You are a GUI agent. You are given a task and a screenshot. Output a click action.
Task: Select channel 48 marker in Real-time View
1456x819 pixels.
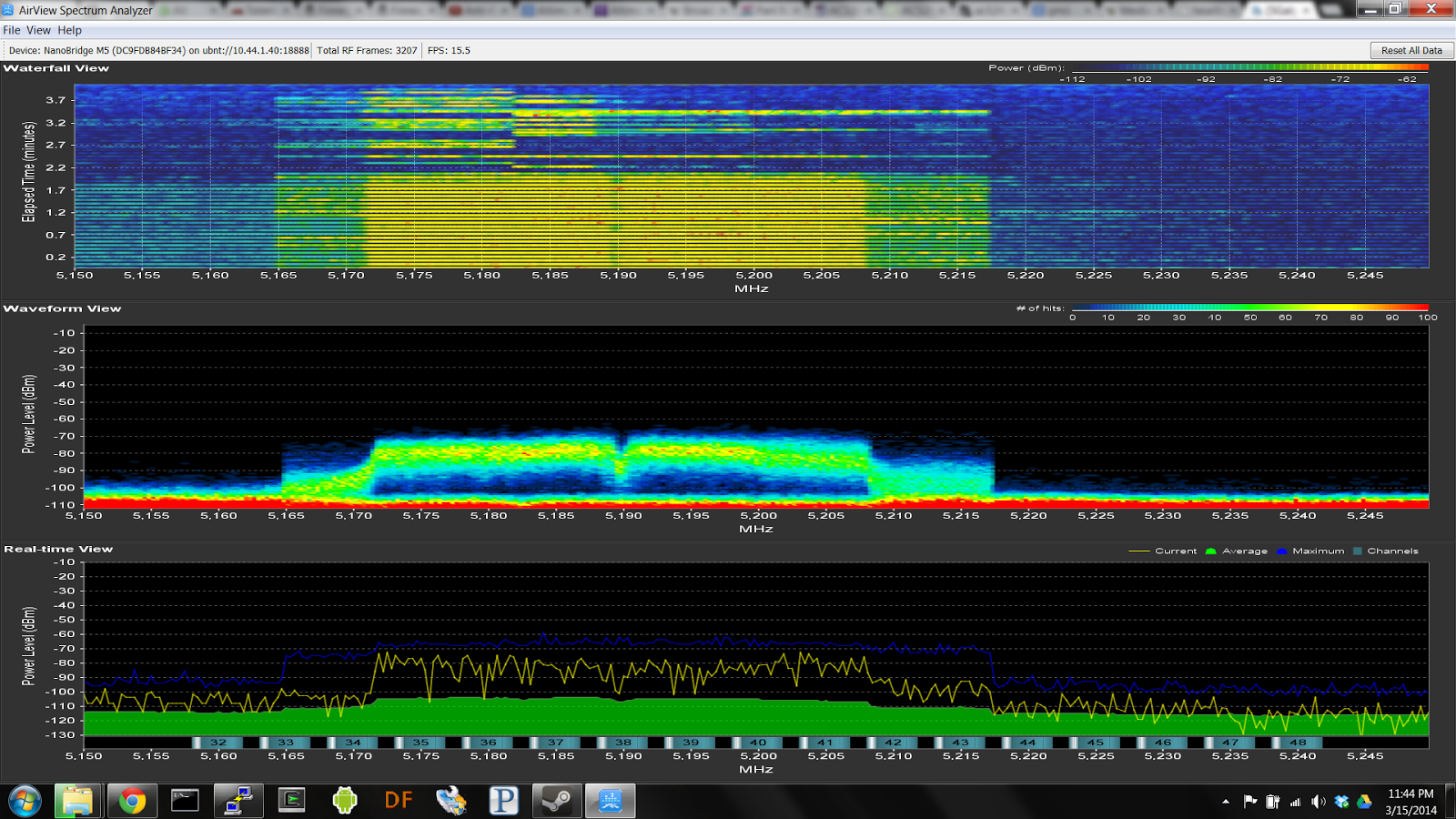click(x=1298, y=743)
